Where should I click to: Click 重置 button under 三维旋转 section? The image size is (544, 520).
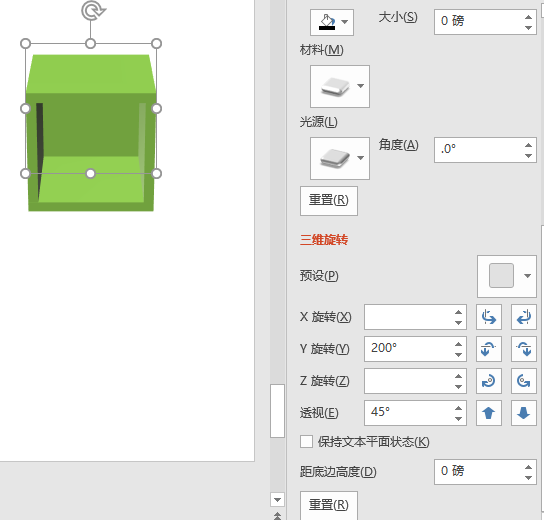[x=329, y=505]
